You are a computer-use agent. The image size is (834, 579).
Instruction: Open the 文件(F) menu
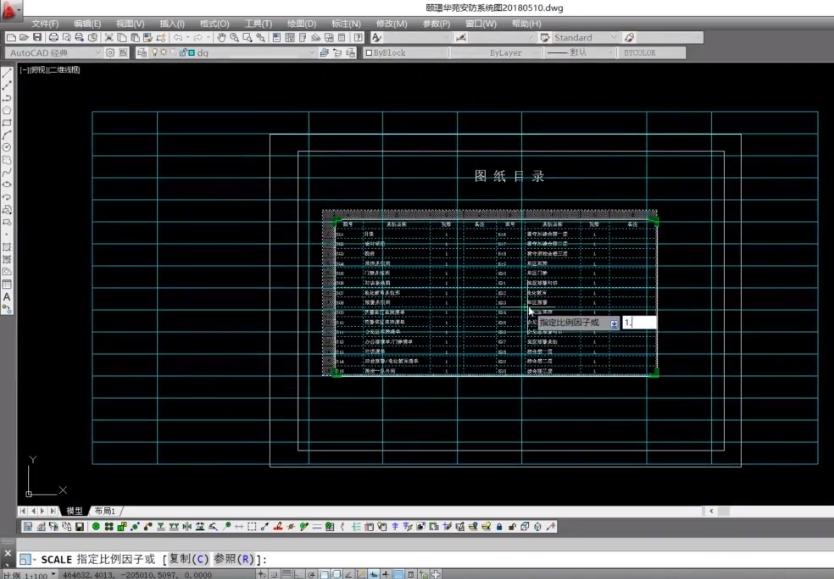click(45, 23)
